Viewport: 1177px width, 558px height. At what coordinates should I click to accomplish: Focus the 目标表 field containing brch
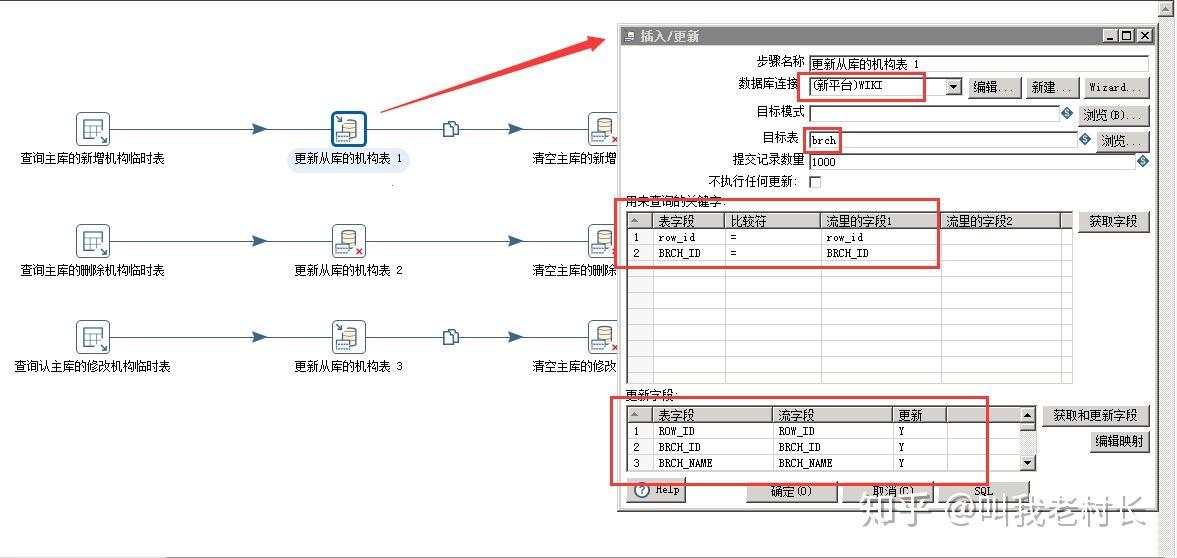click(x=943, y=140)
